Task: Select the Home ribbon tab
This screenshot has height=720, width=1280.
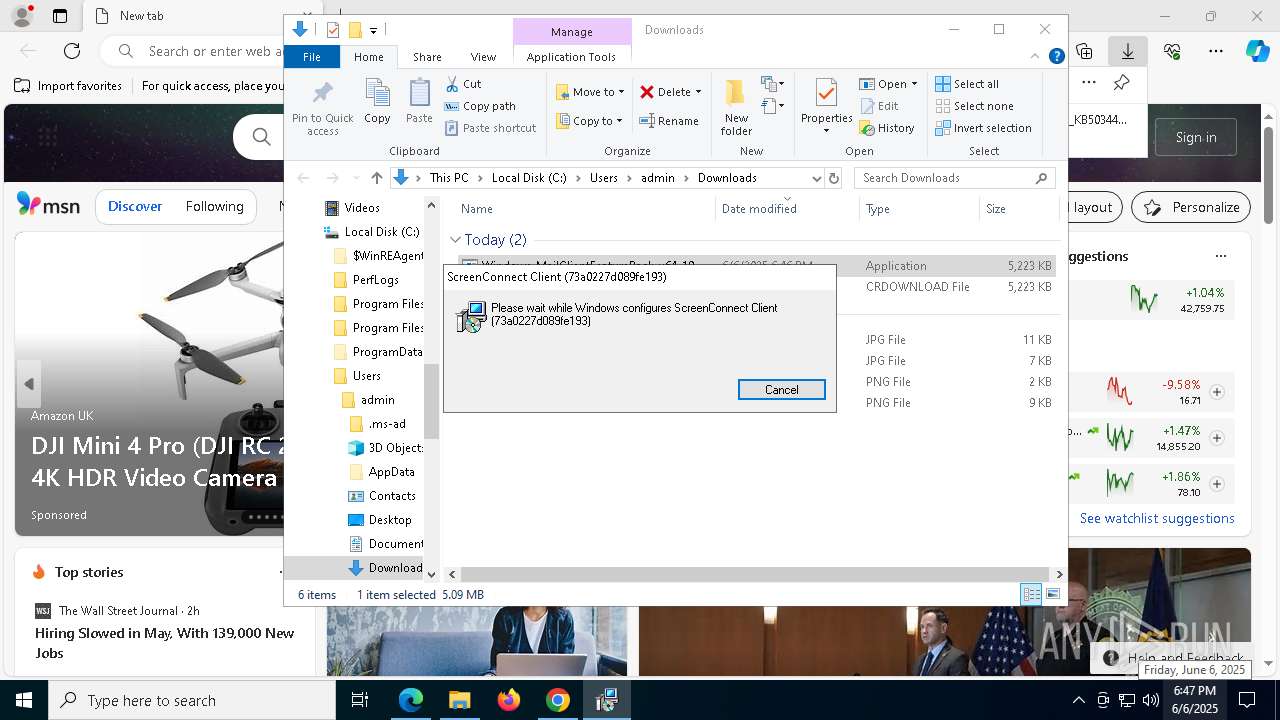Action: [x=368, y=57]
